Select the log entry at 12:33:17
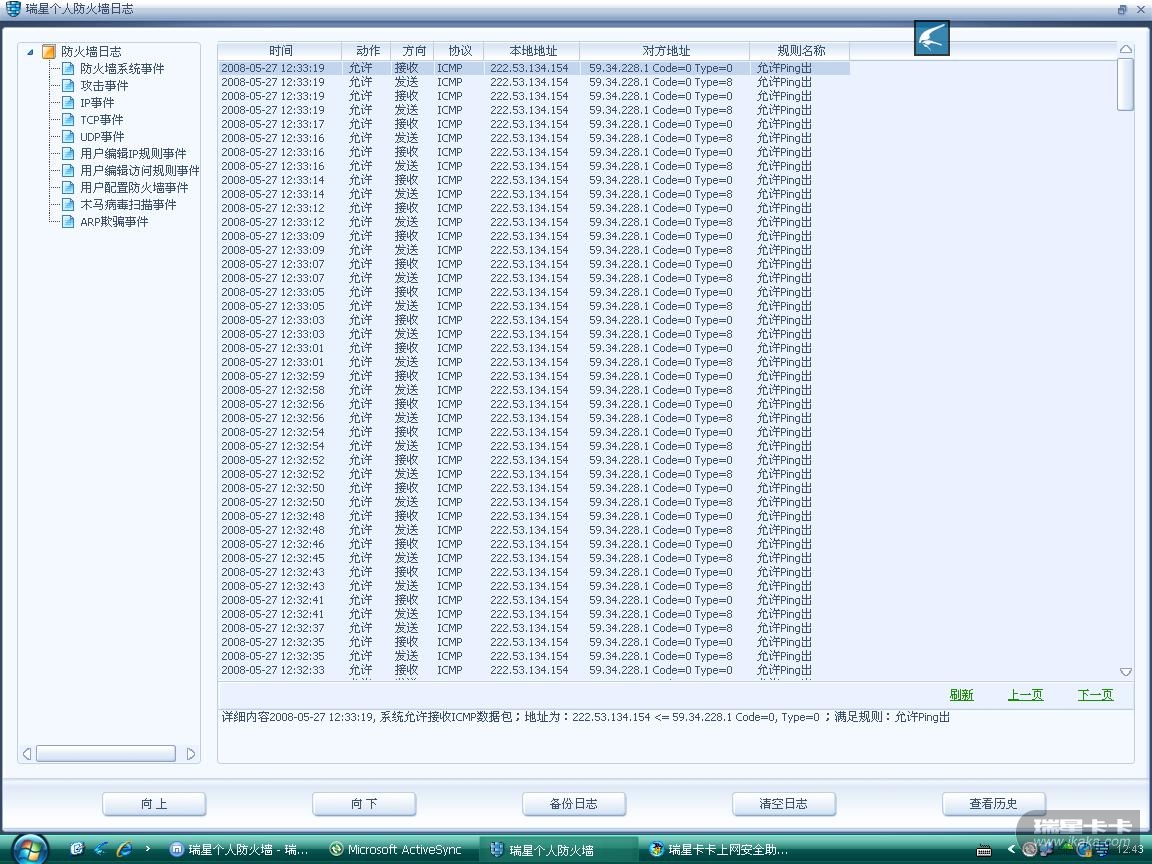Screen dimensions: 1152x864 coord(533,124)
